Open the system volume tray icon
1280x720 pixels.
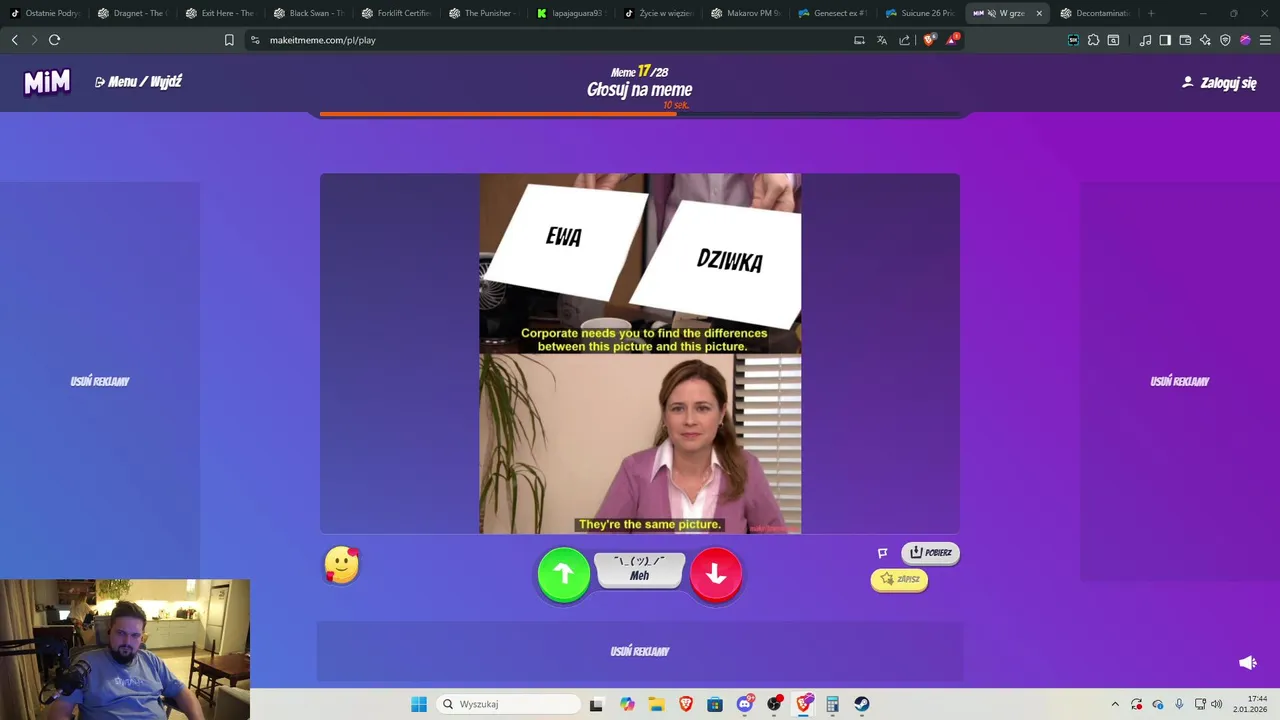(1217, 704)
